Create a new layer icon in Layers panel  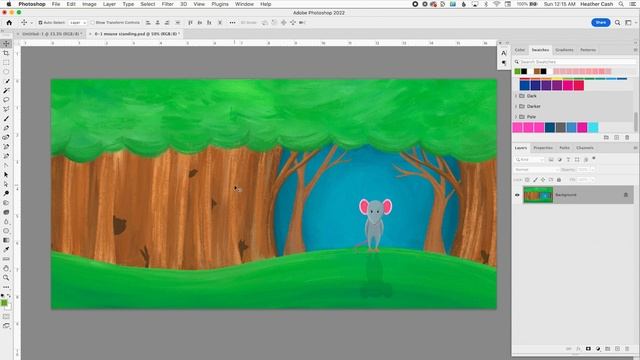[617, 349]
